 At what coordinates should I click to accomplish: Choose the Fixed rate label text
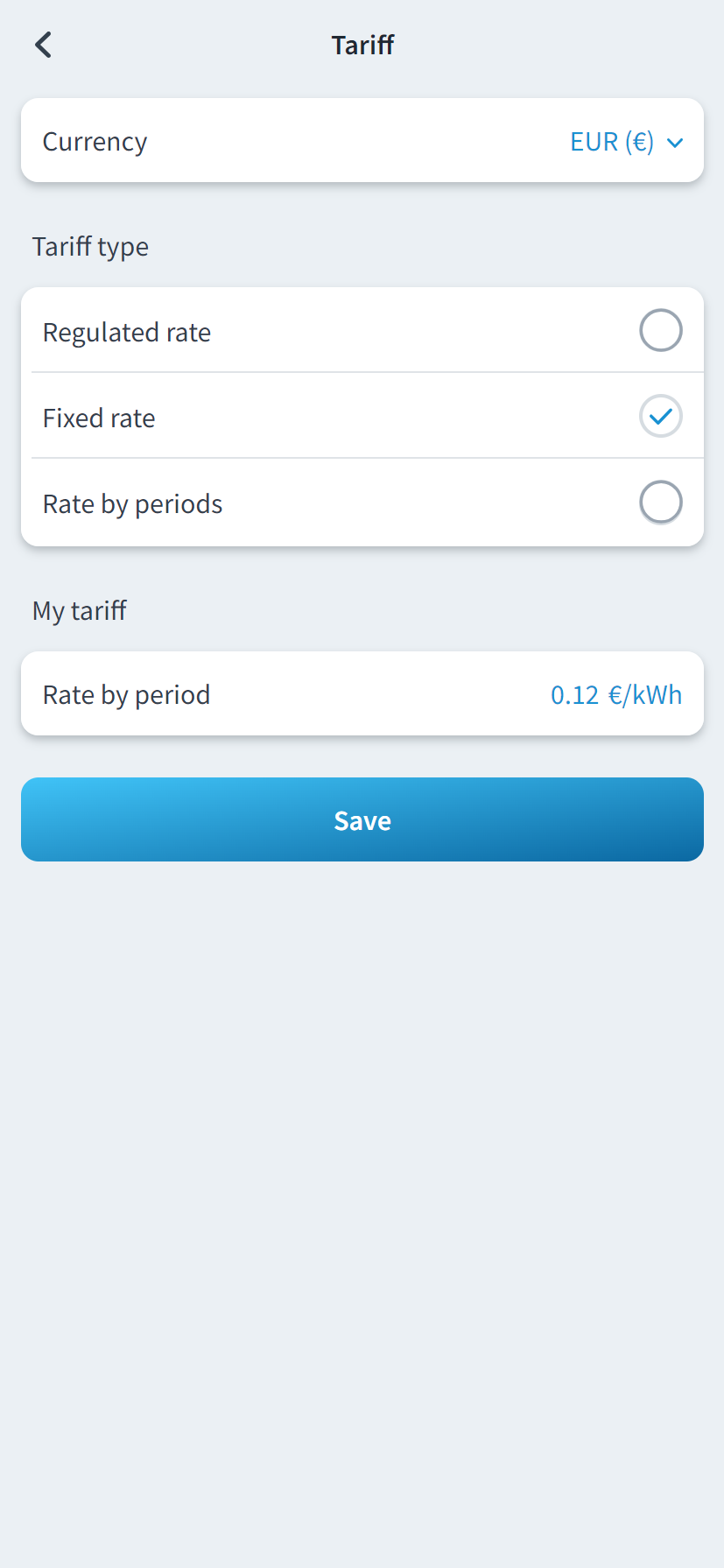point(99,418)
